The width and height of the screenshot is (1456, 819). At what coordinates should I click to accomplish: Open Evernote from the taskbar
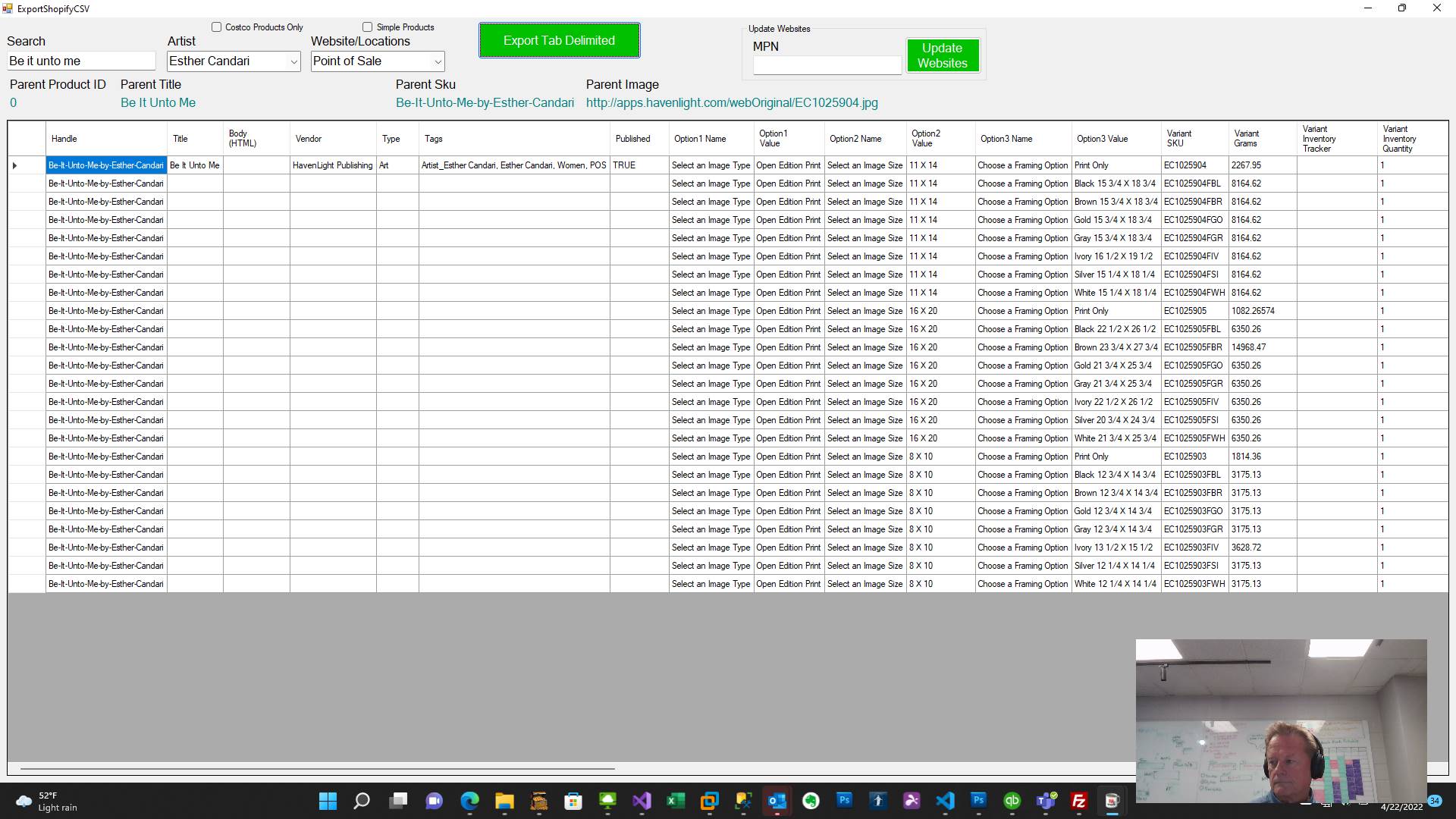[811, 801]
